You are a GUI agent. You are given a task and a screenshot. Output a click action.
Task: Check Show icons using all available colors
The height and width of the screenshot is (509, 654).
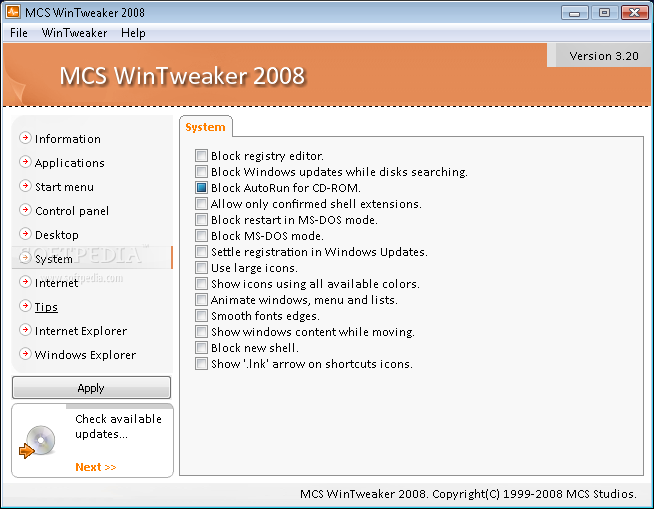[x=201, y=284]
